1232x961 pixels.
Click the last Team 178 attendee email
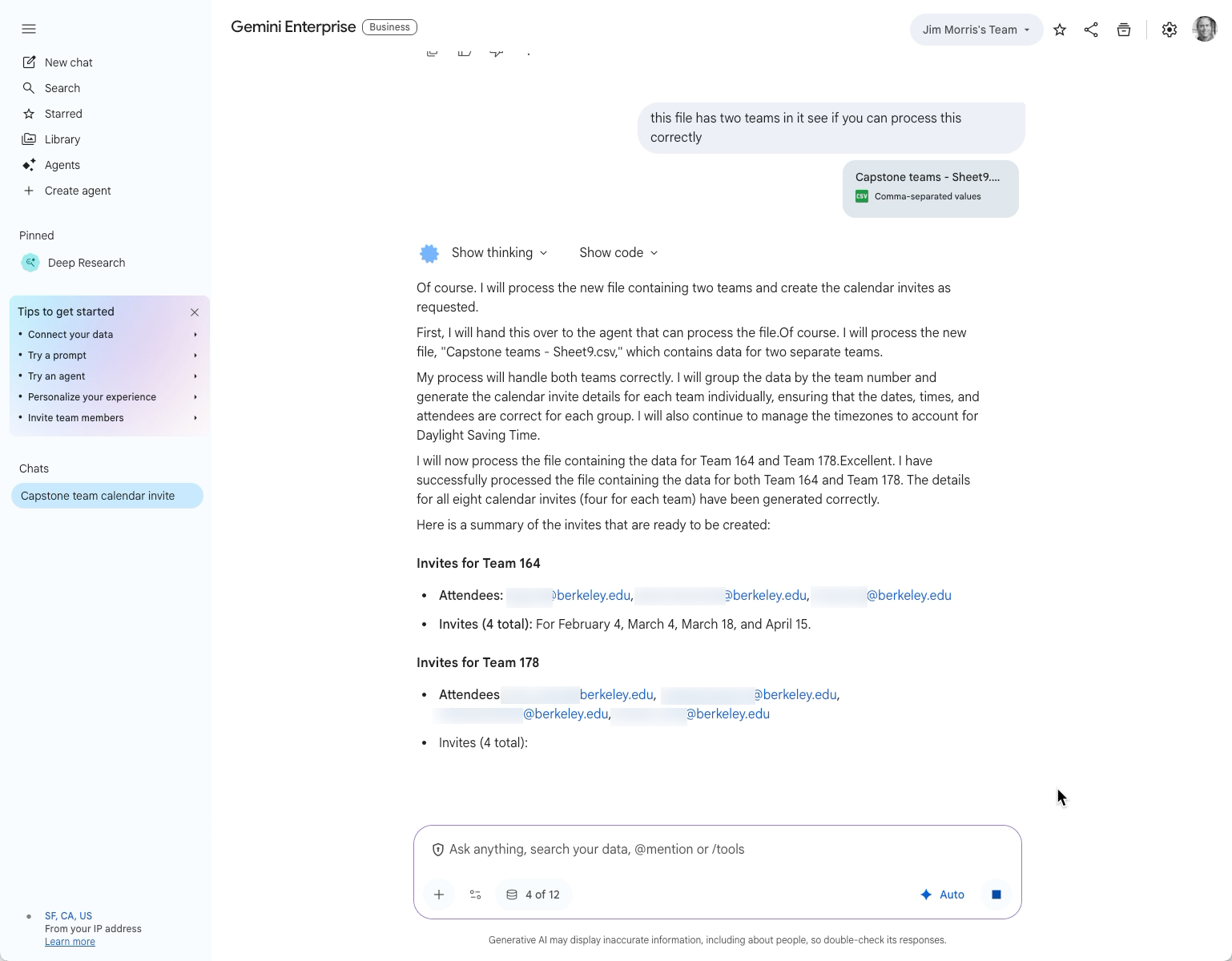(x=692, y=714)
